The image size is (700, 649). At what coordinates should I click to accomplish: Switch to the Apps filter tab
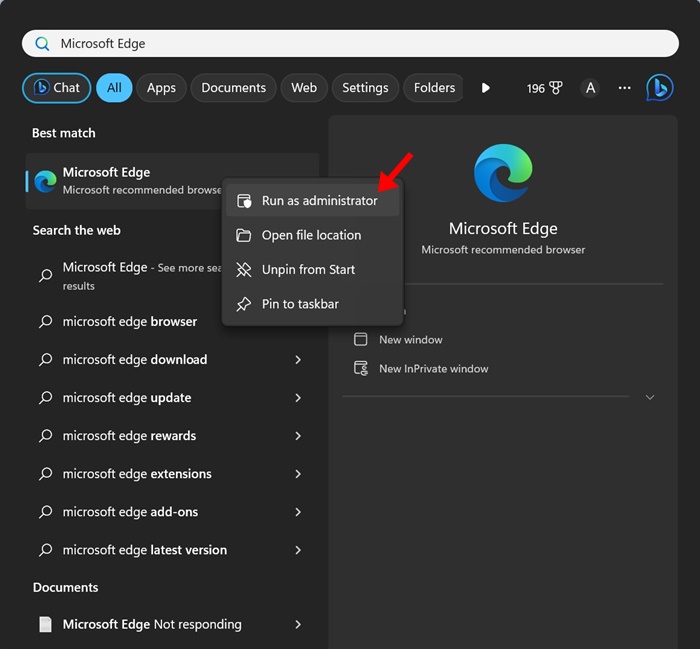point(161,88)
